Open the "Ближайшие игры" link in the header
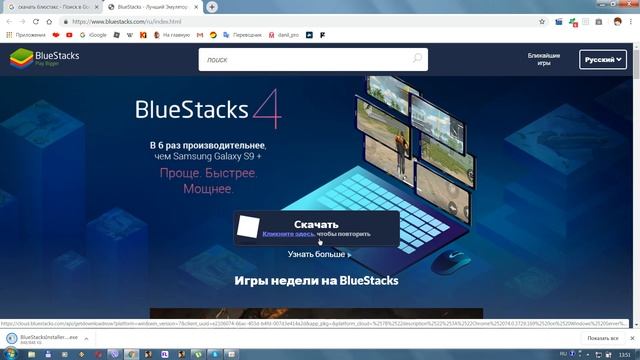This screenshot has height=360, width=640. 544,59
